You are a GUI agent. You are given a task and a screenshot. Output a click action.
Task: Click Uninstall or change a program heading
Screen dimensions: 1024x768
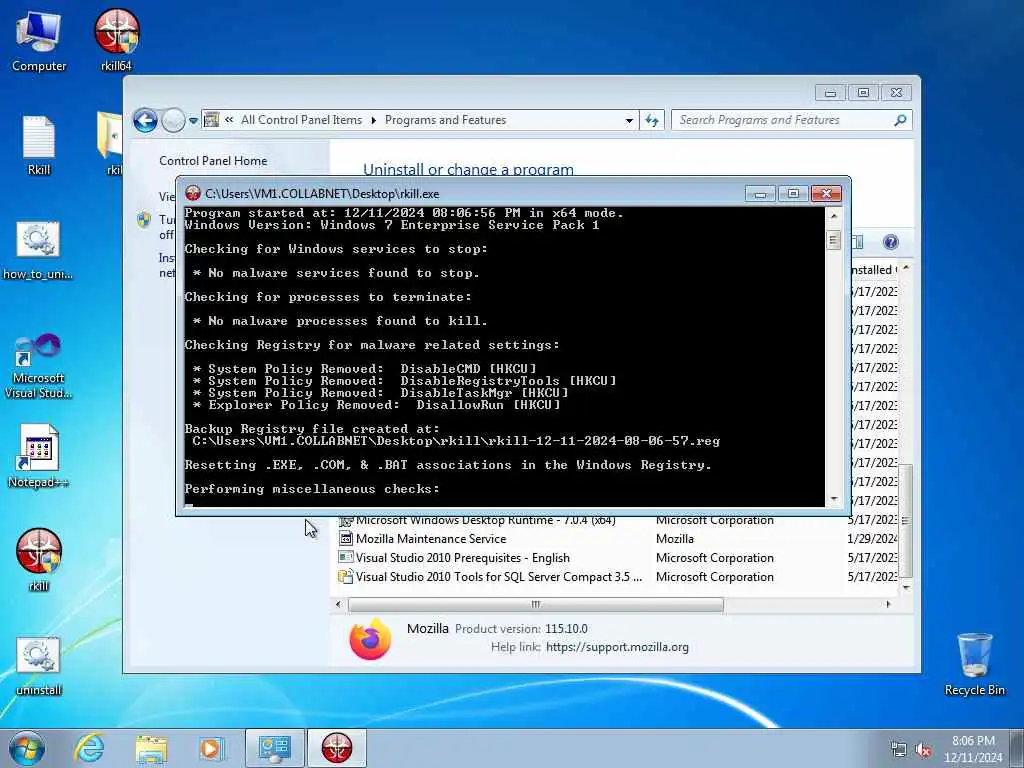click(x=468, y=169)
